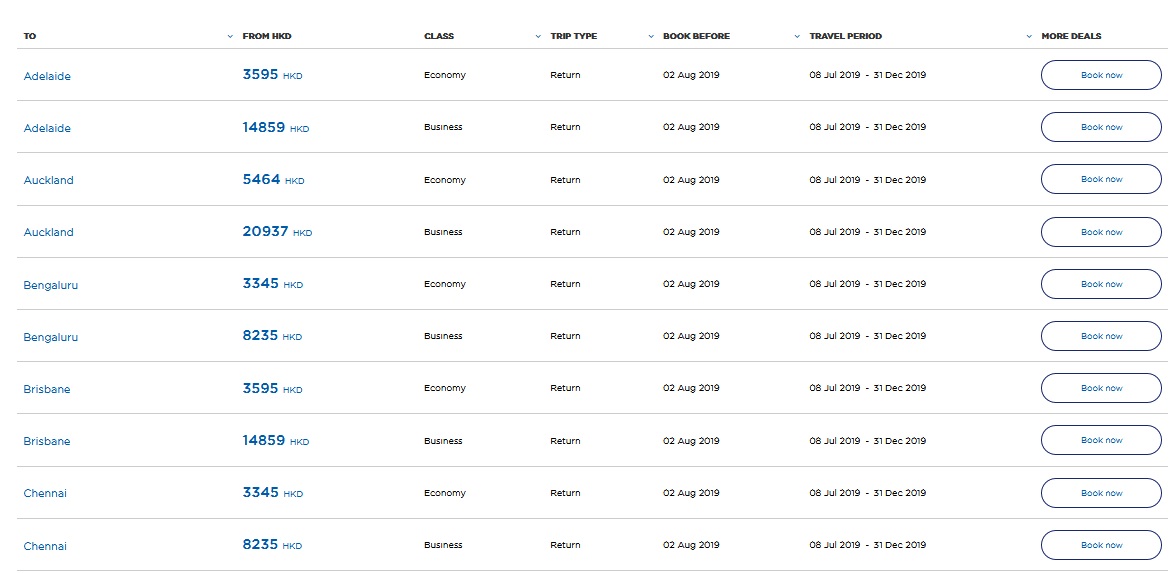This screenshot has height=573, width=1173.
Task: Open Bengaluru Business destination link
Action: [51, 337]
